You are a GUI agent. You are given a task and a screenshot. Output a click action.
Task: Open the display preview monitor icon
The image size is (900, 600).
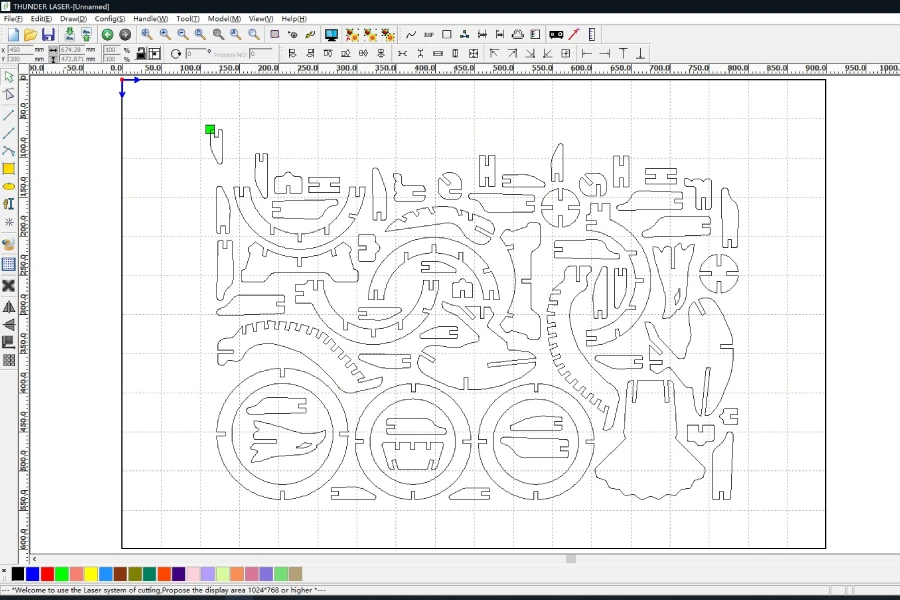[x=331, y=34]
